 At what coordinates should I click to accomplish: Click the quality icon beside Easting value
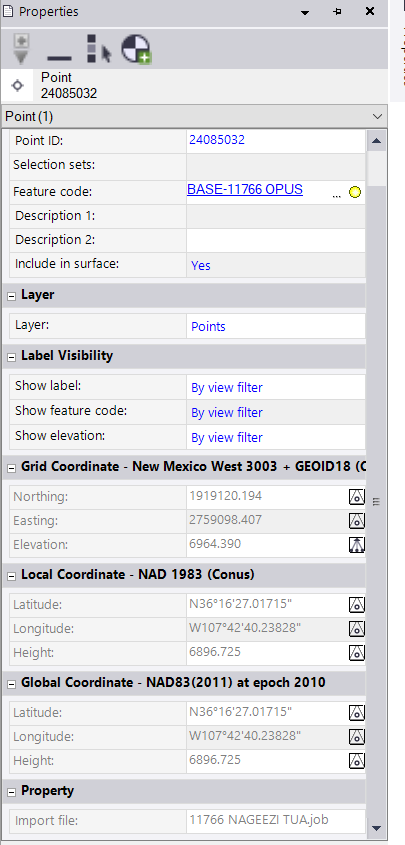tap(357, 521)
